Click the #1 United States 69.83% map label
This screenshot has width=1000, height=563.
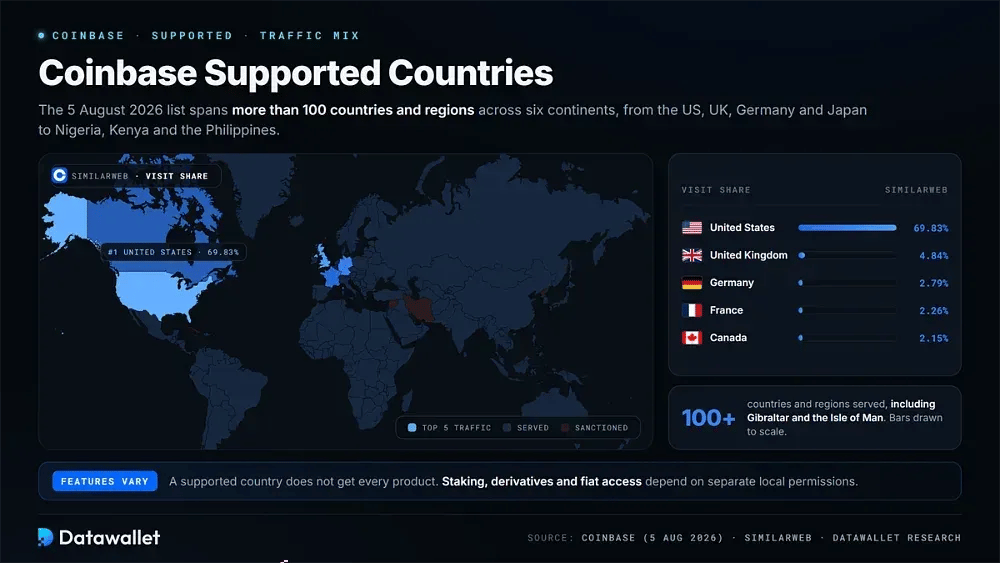(173, 252)
